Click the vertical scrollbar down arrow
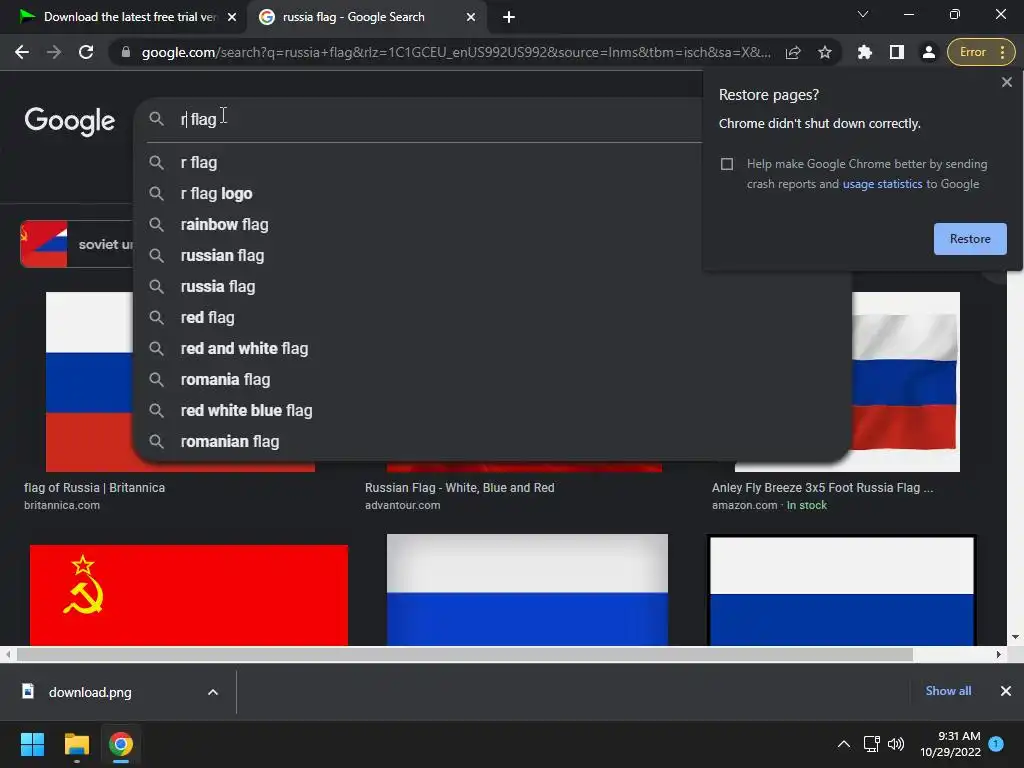This screenshot has height=768, width=1024. click(1015, 637)
